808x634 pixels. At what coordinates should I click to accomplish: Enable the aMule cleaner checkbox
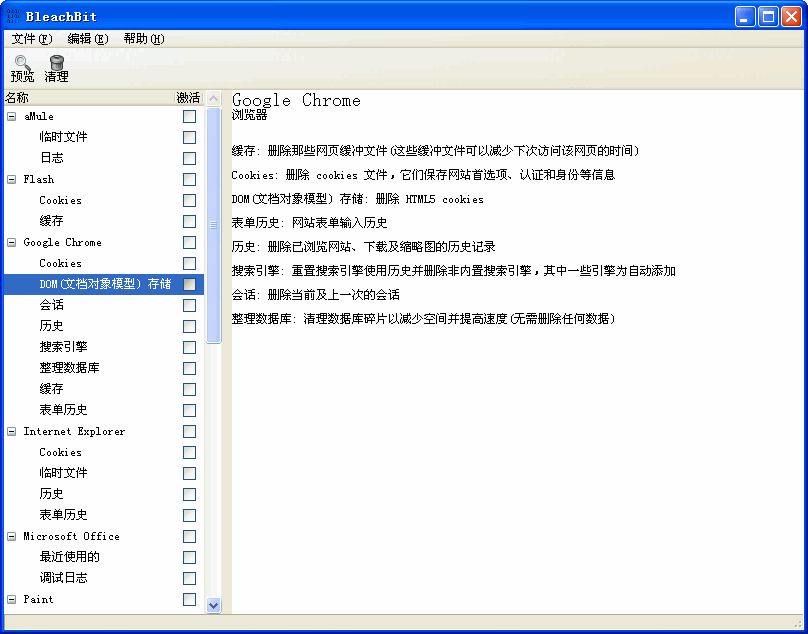tap(187, 116)
